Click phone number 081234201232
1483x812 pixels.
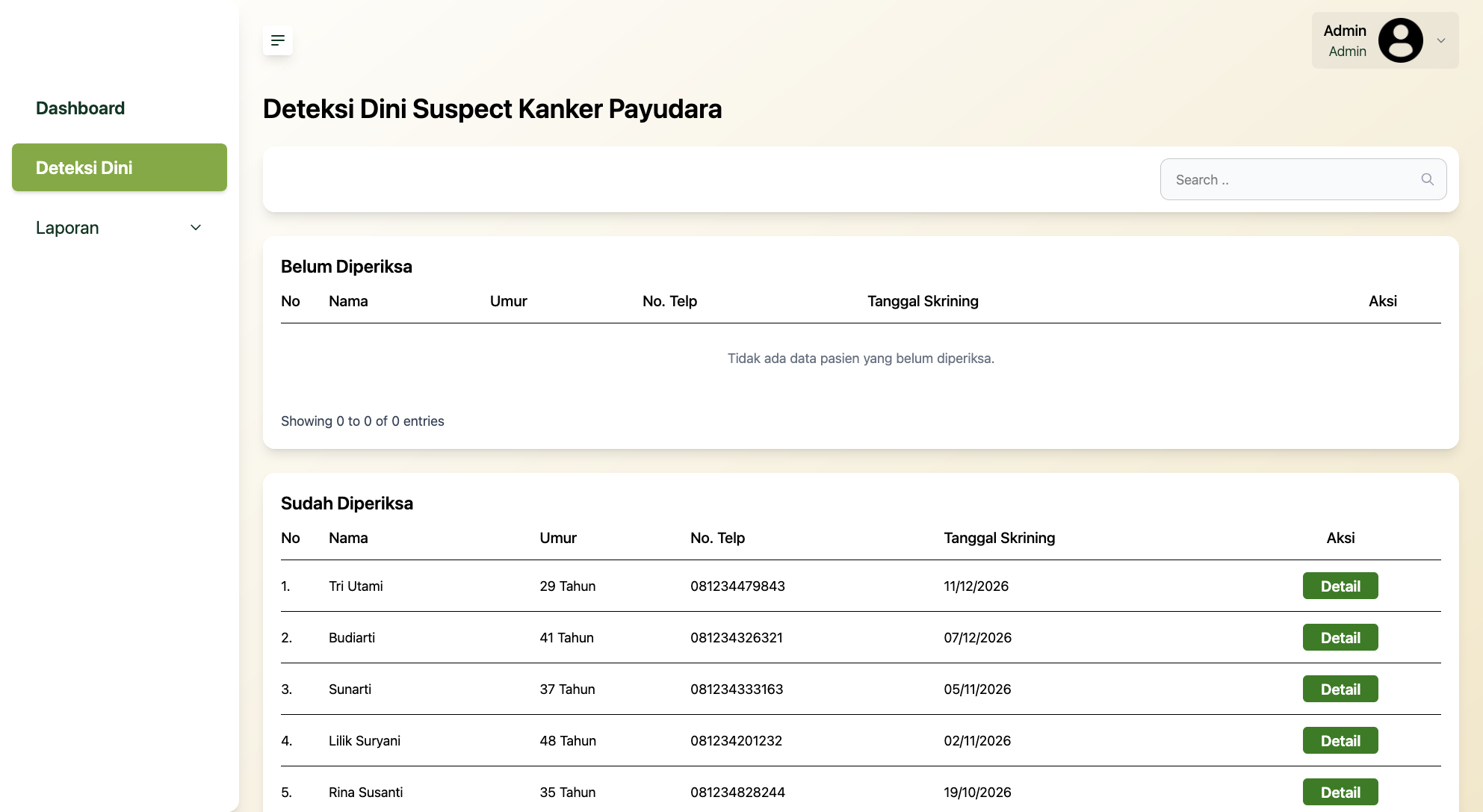[x=736, y=741]
